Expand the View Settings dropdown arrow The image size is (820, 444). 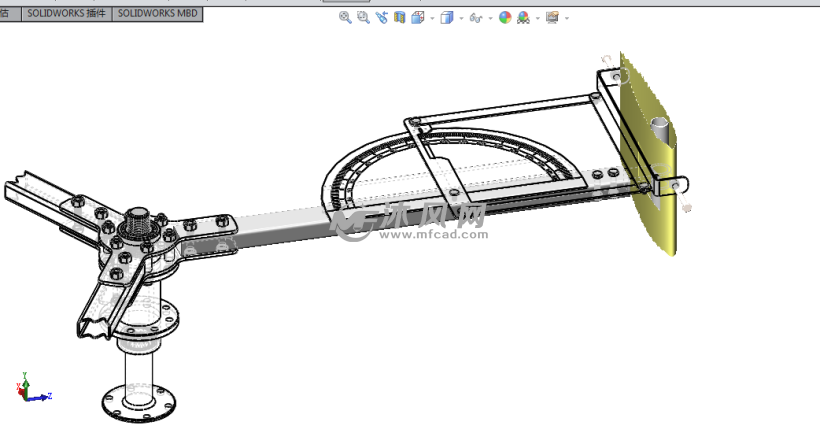(567, 18)
